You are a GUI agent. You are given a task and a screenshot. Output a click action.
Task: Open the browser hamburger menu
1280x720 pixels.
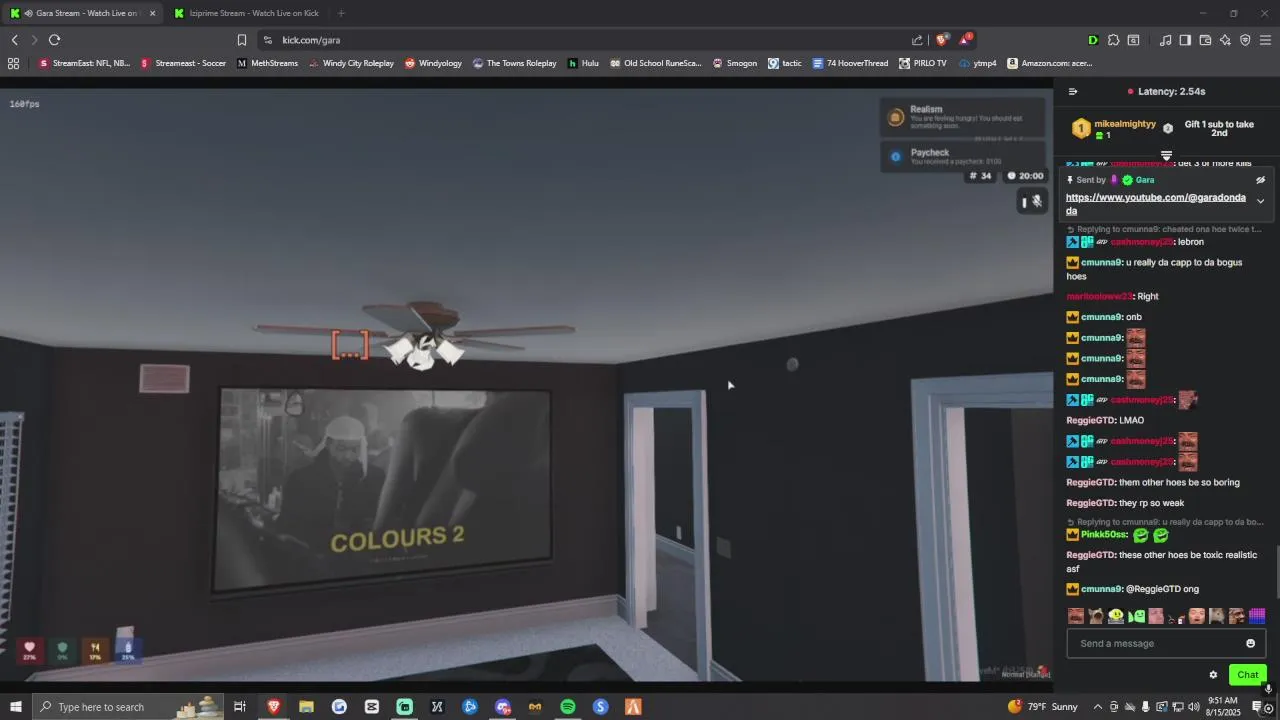click(x=1265, y=40)
